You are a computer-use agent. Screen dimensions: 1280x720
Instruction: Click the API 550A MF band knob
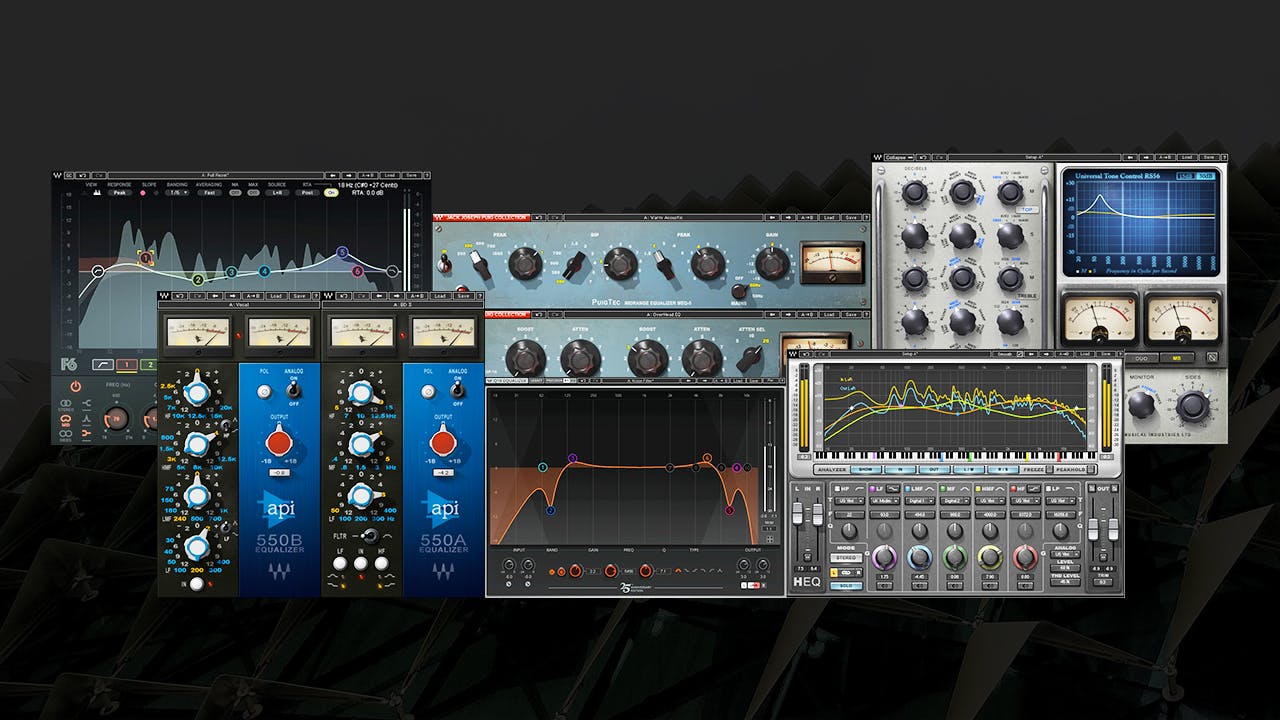click(360, 442)
